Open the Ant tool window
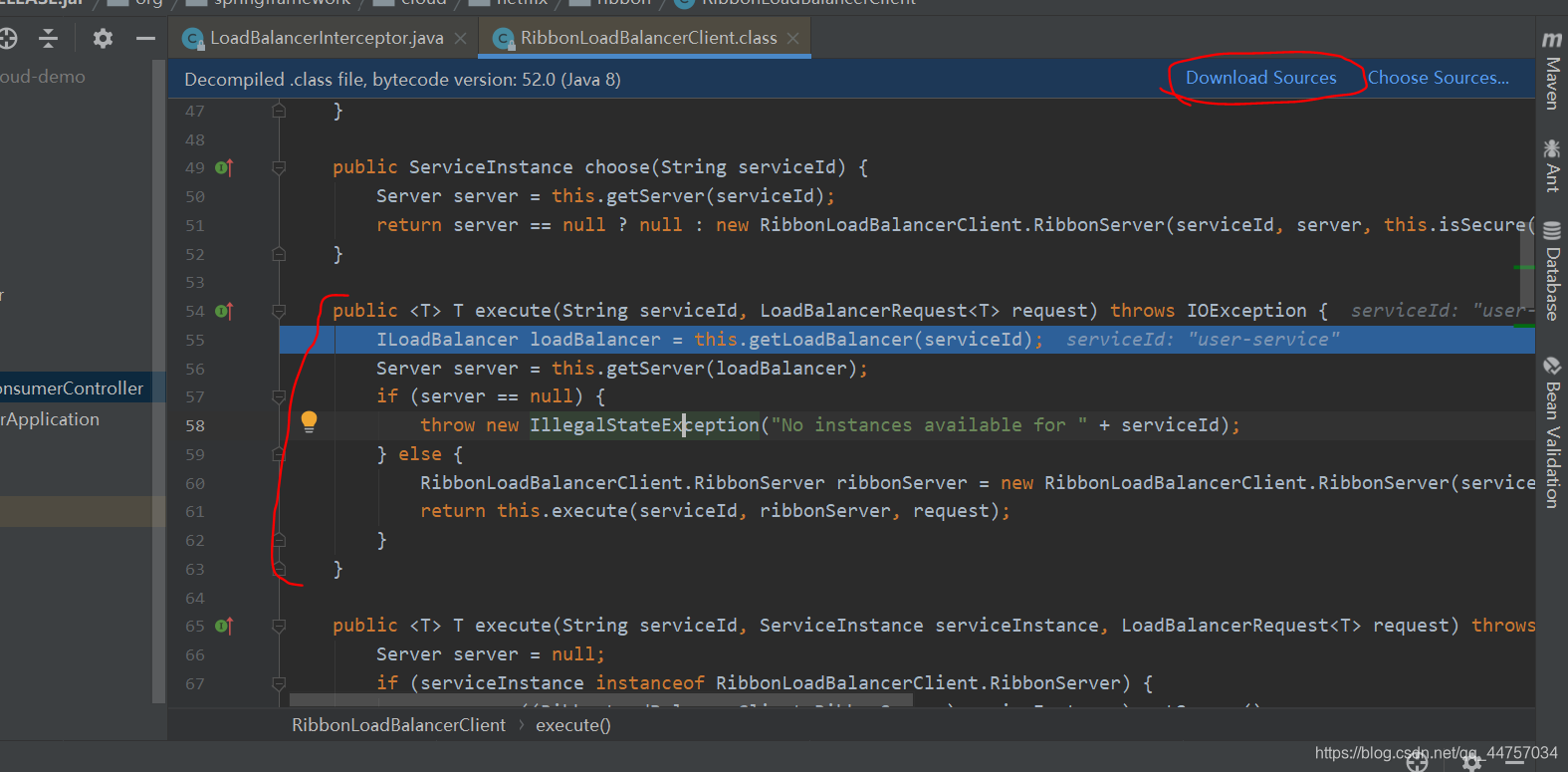 [1552, 165]
